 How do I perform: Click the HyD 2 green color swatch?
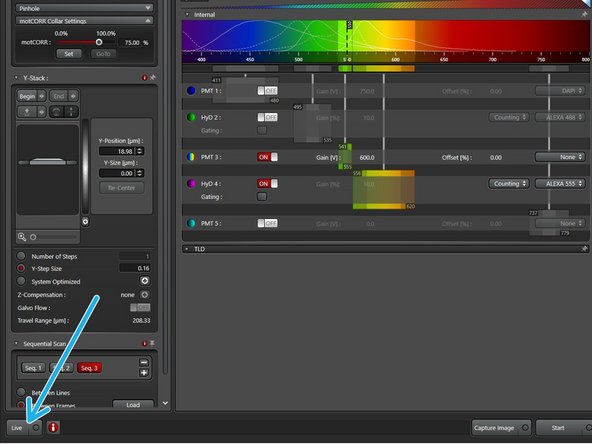[191, 117]
